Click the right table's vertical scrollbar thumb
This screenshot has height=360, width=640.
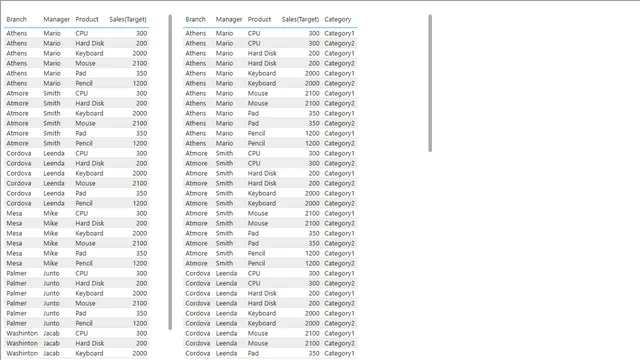coord(430,83)
